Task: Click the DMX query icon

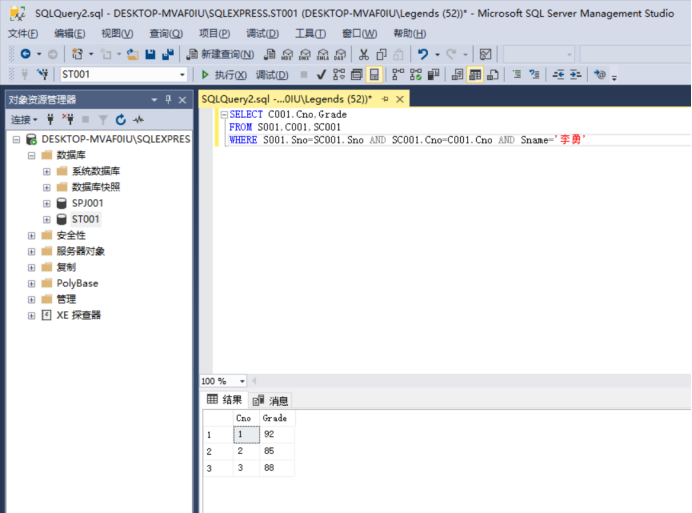Action: [305, 54]
